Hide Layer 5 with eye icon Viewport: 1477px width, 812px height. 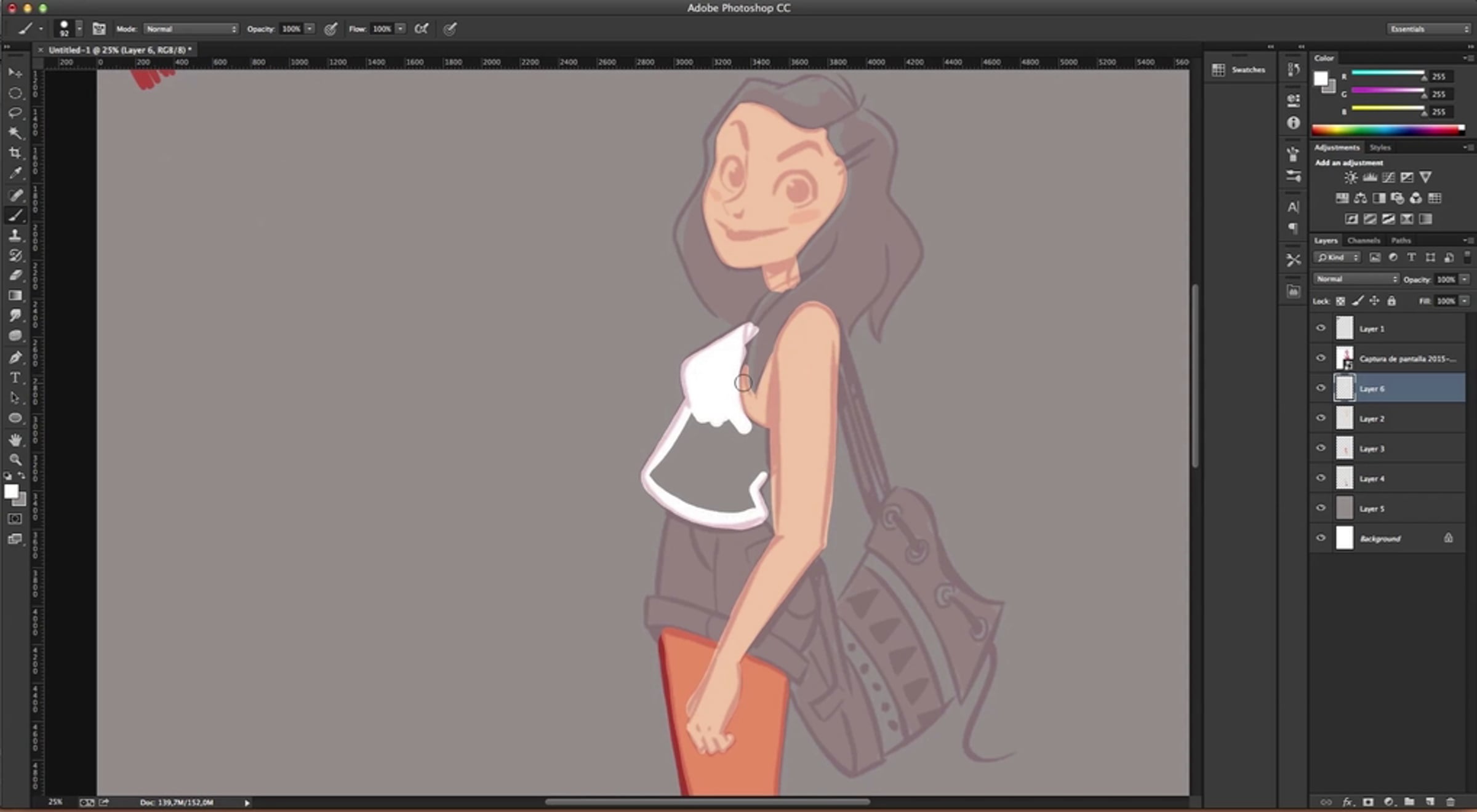pos(1321,508)
